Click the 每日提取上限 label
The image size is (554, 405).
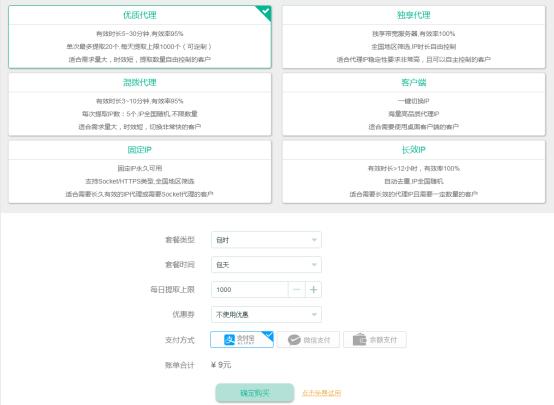[172, 289]
